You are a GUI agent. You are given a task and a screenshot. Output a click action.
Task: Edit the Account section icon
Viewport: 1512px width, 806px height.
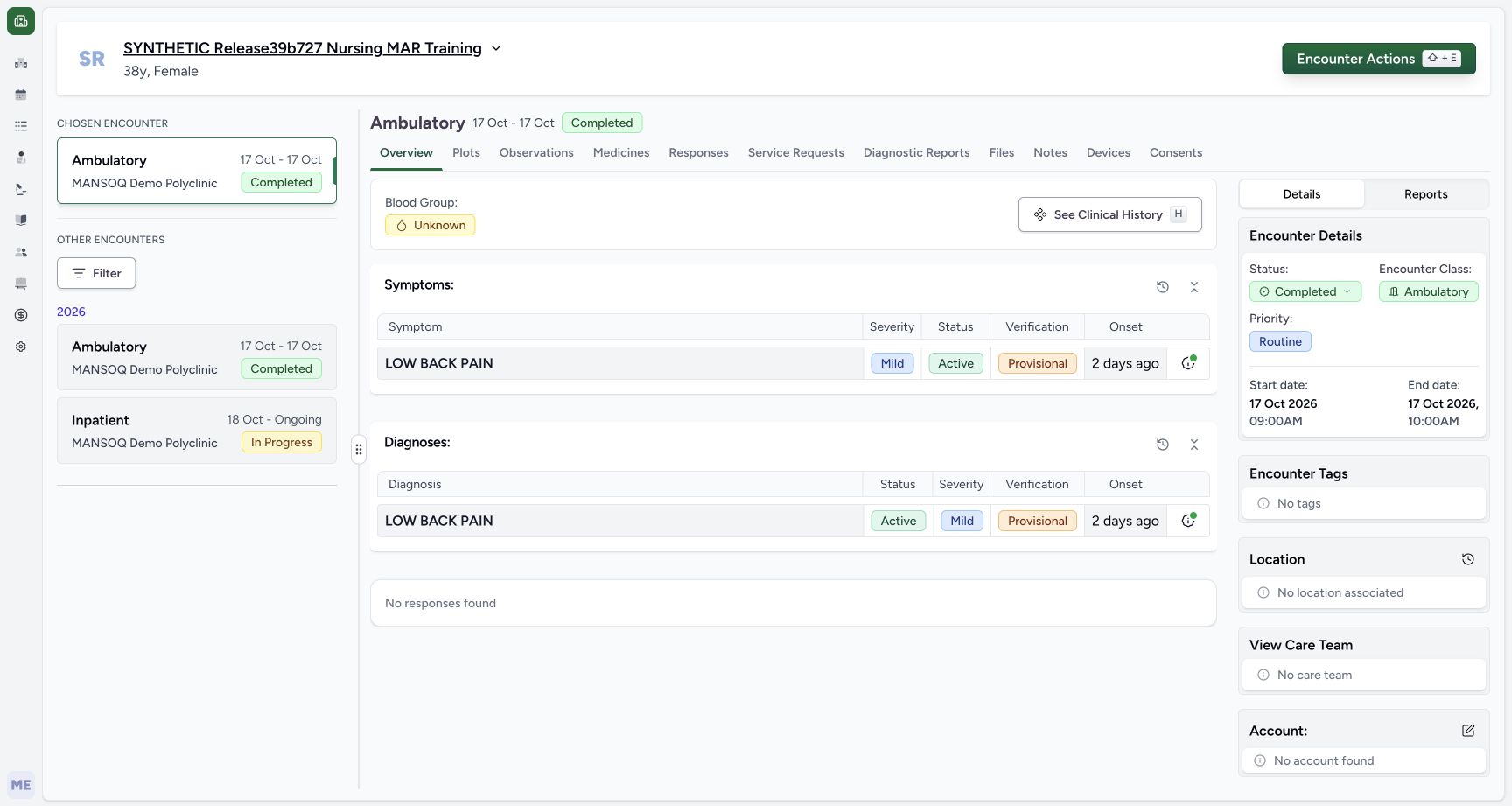point(1468,731)
